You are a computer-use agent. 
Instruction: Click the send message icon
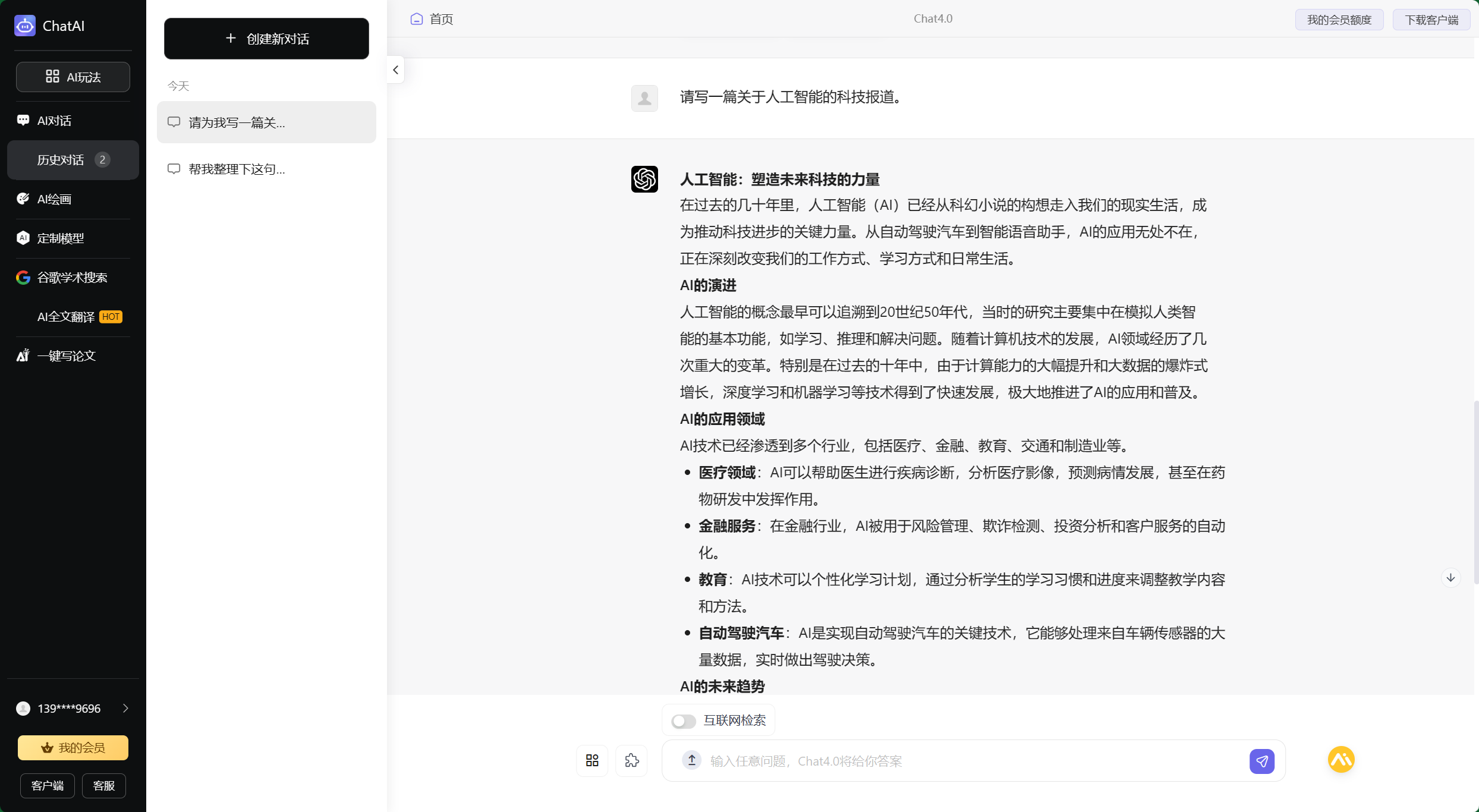coord(1262,761)
